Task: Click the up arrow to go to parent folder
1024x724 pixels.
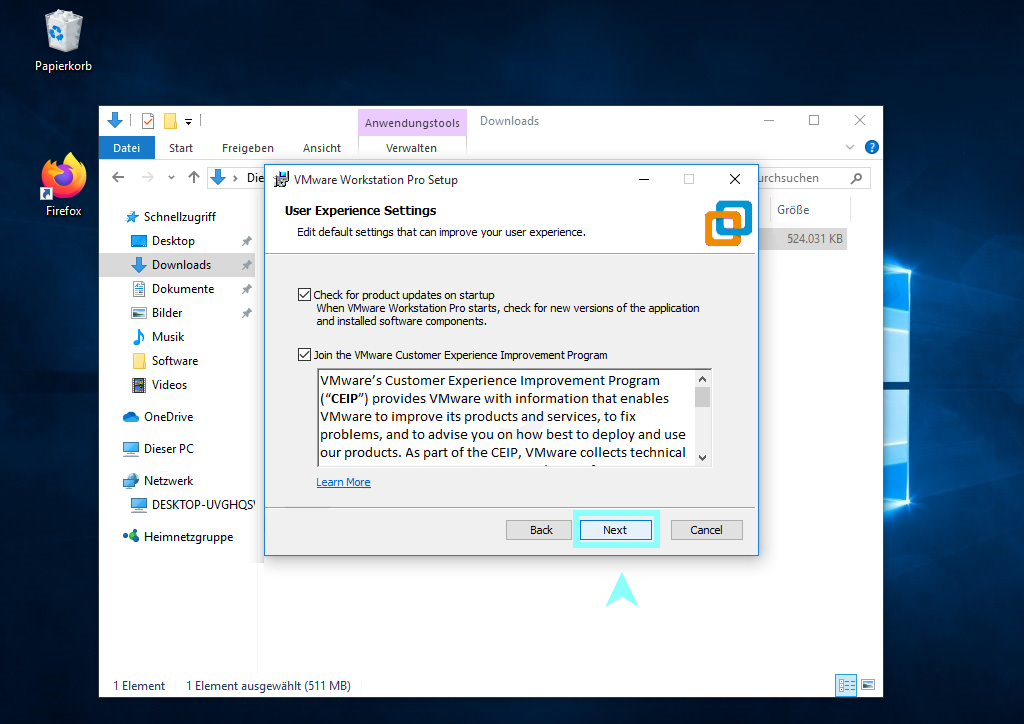Action: click(194, 177)
